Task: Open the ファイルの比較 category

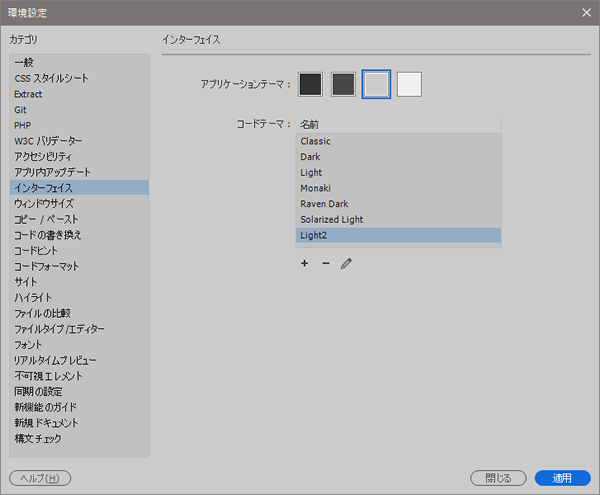Action: (79, 313)
